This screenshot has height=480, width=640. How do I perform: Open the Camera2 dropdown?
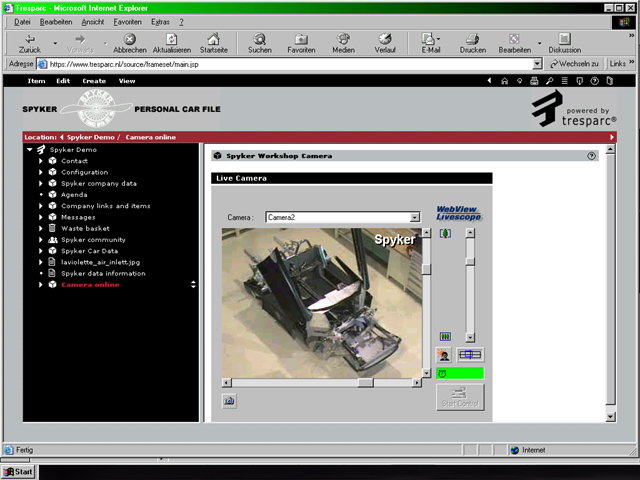point(415,217)
